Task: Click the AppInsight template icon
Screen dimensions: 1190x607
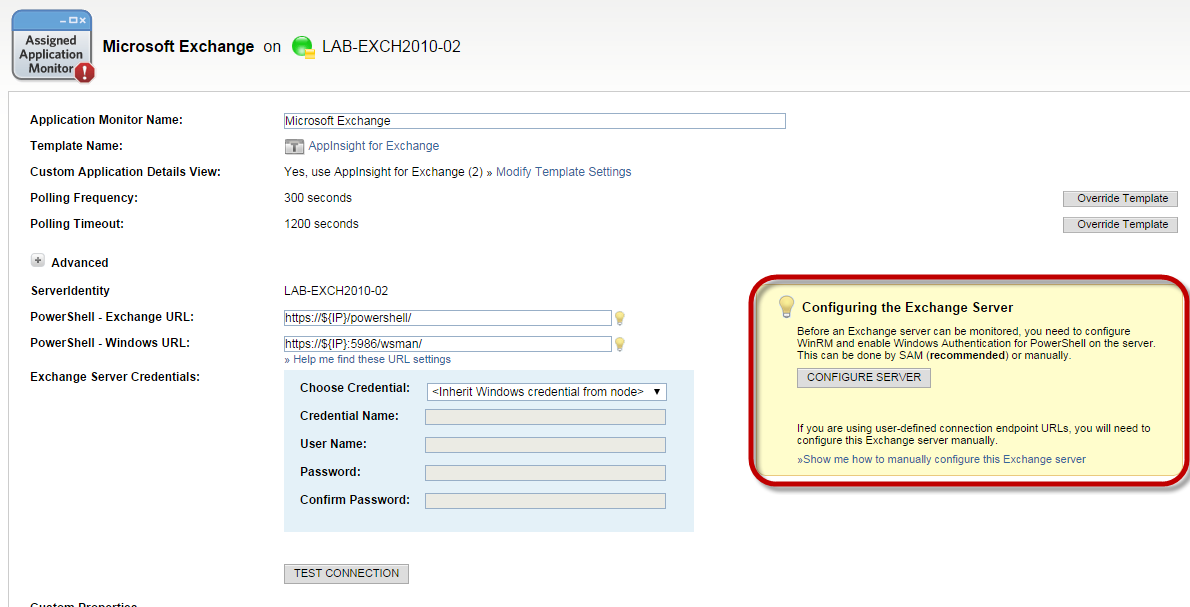Action: (294, 146)
